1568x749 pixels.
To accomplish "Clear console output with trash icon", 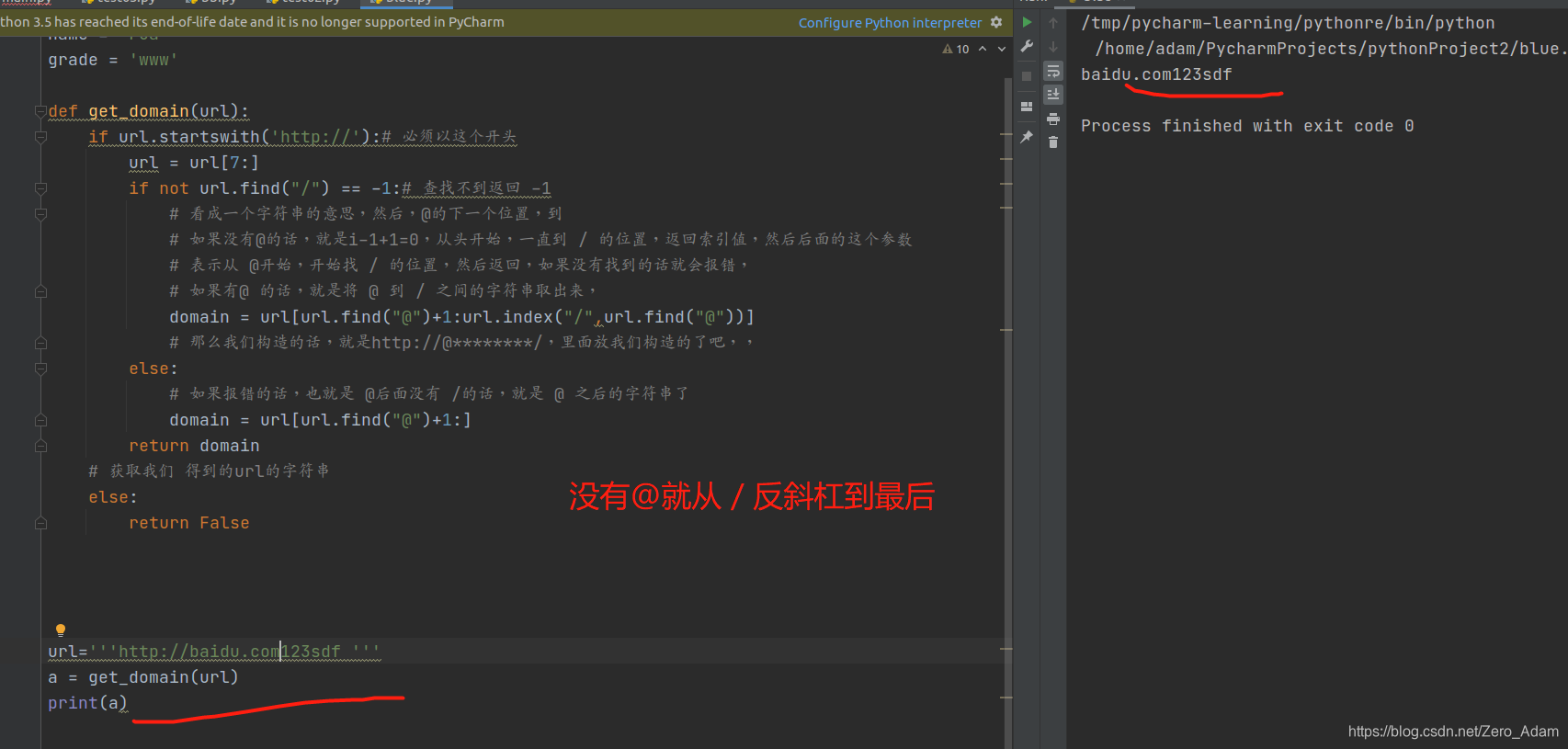I will click(1053, 142).
